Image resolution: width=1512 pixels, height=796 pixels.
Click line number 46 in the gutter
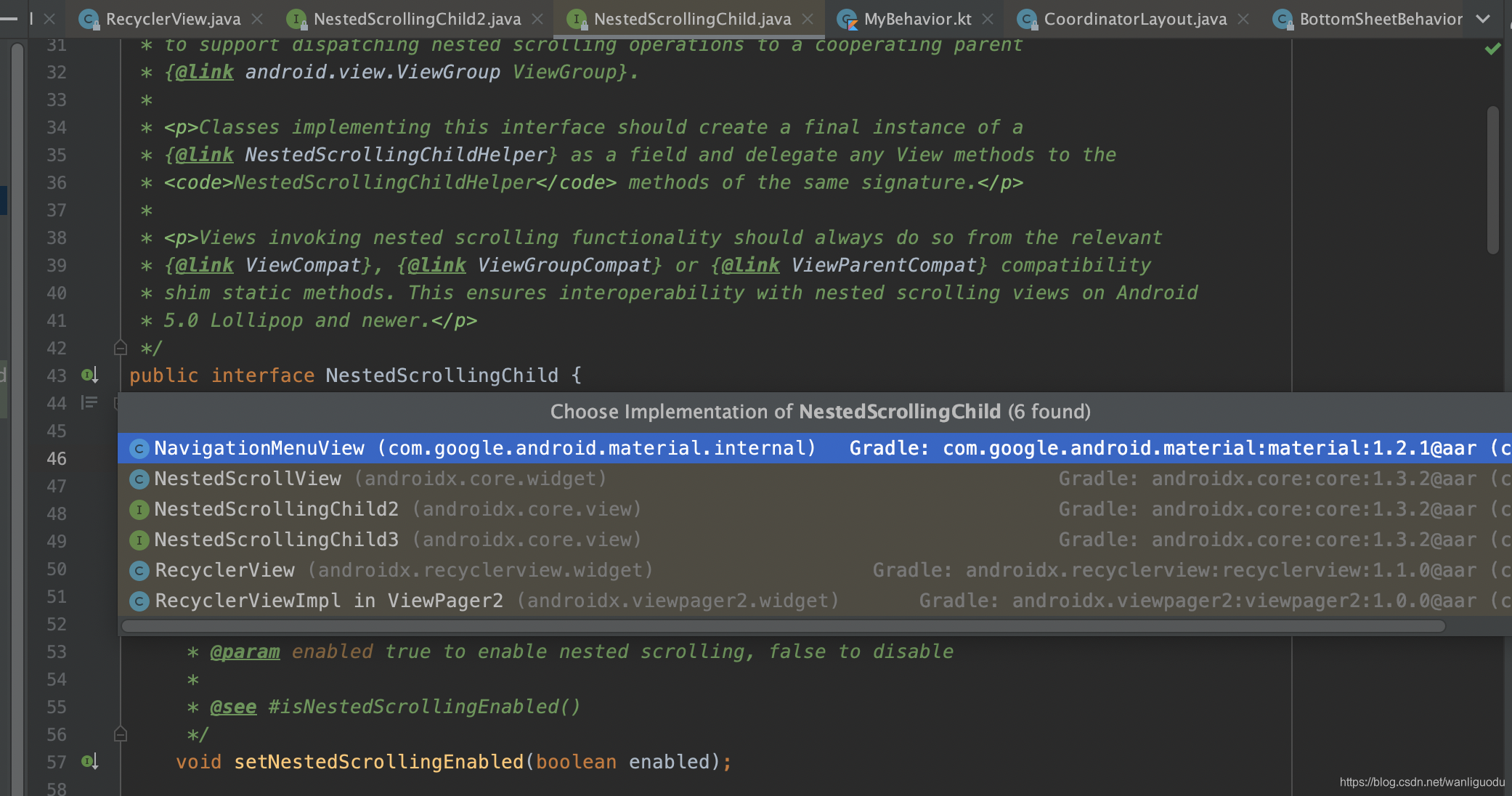[x=57, y=458]
